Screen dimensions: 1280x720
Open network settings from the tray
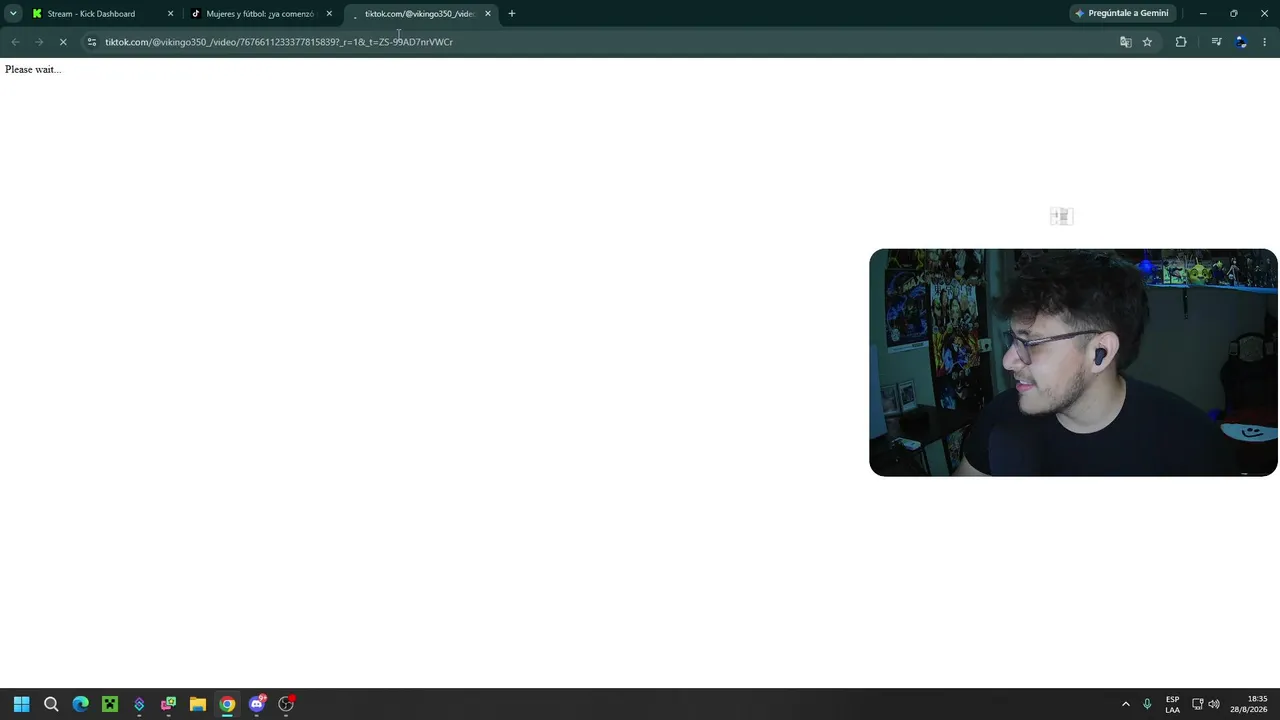click(x=1197, y=704)
